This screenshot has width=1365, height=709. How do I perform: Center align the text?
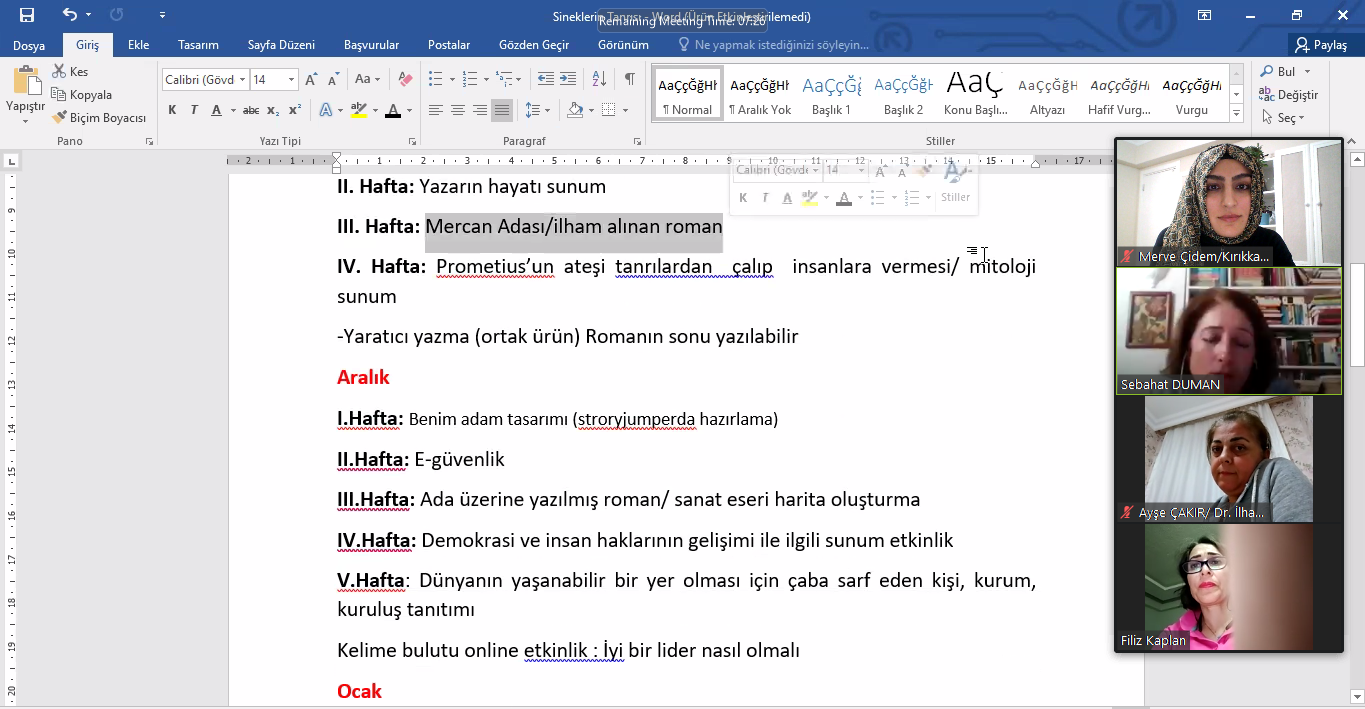pyautogui.click(x=457, y=110)
